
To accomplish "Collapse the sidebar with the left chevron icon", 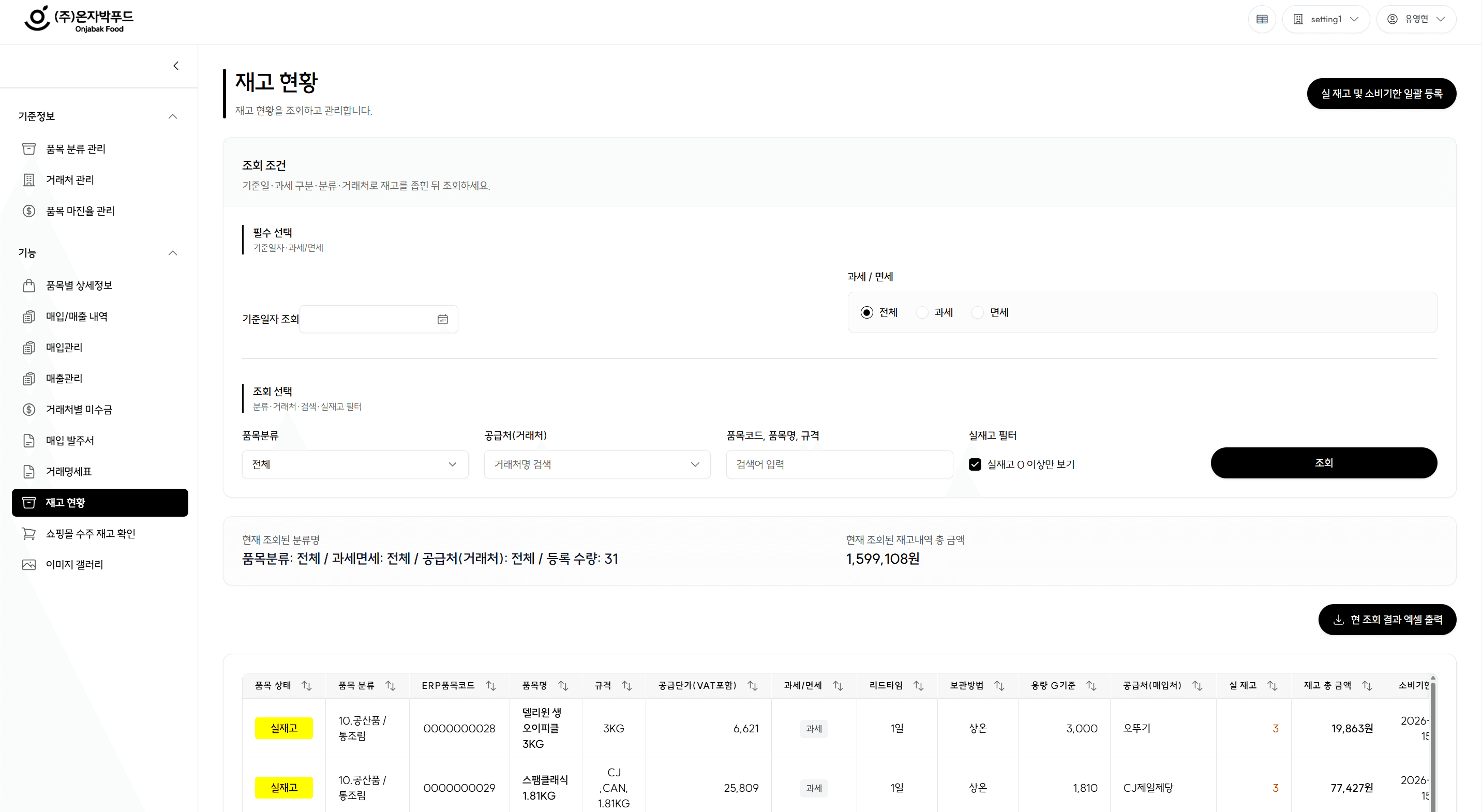I will point(176,66).
